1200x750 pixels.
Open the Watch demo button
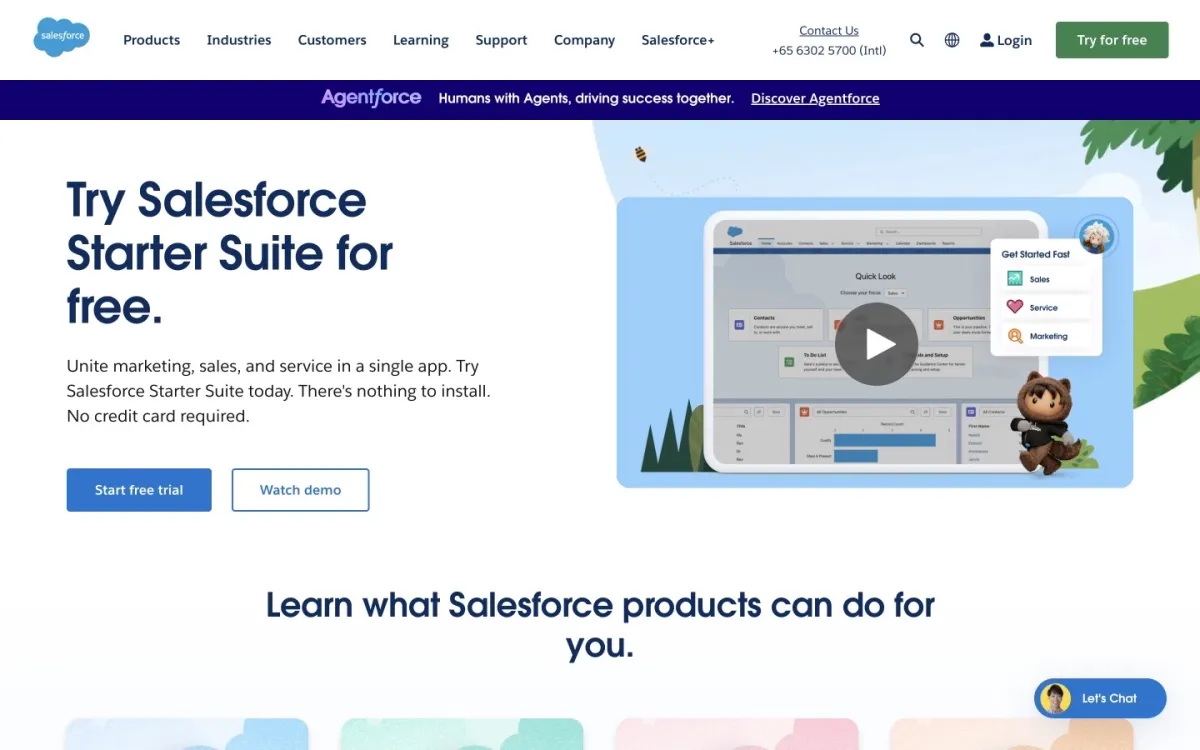(300, 490)
